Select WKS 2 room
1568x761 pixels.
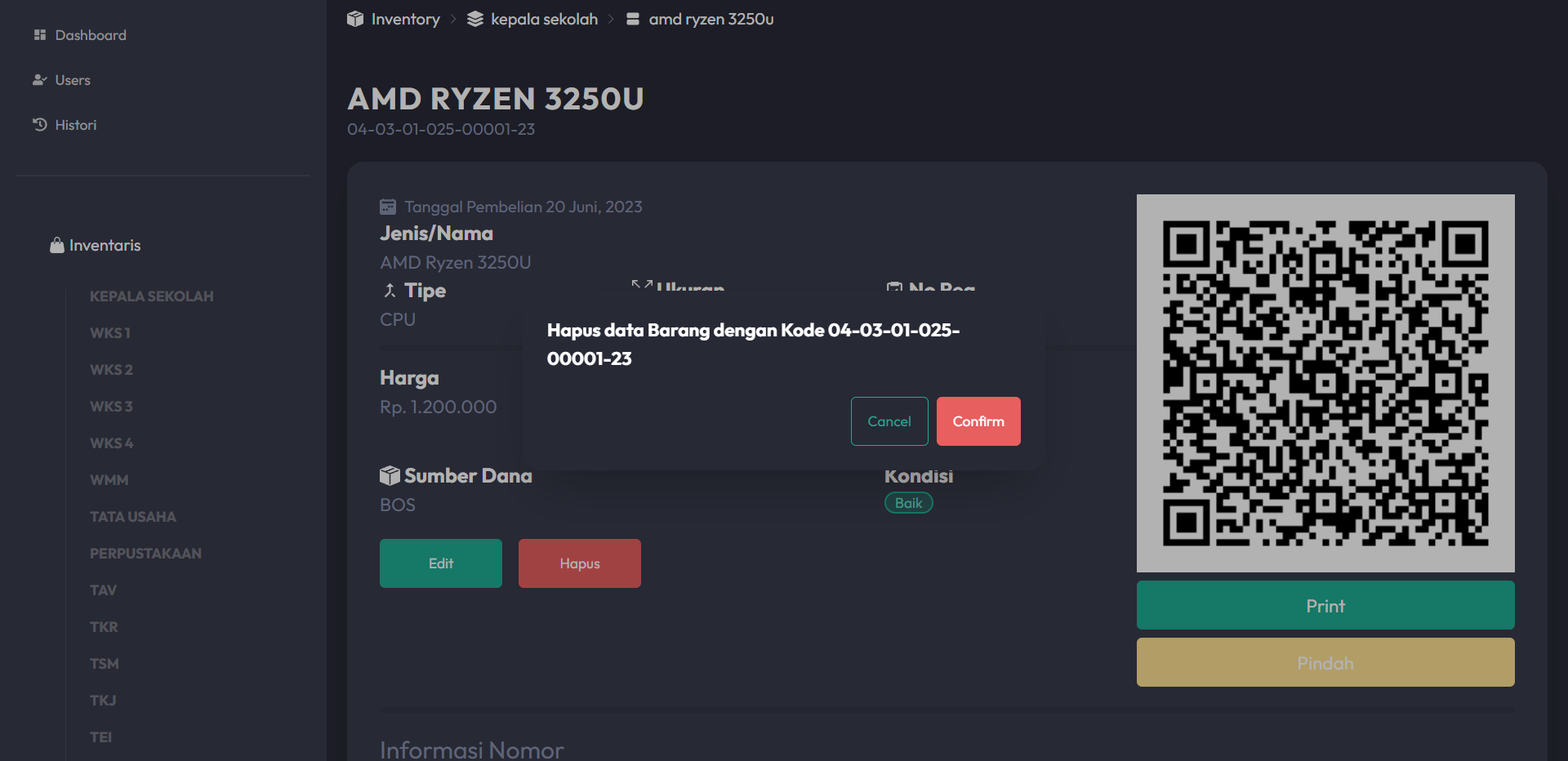click(111, 370)
